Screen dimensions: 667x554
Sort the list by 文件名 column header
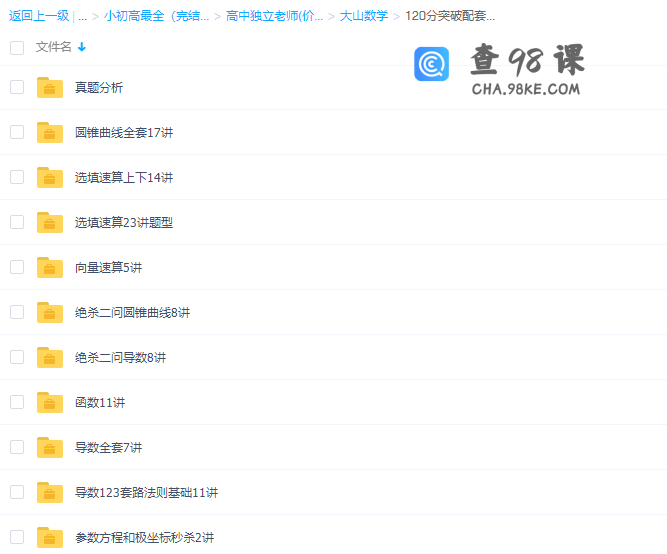(53, 47)
